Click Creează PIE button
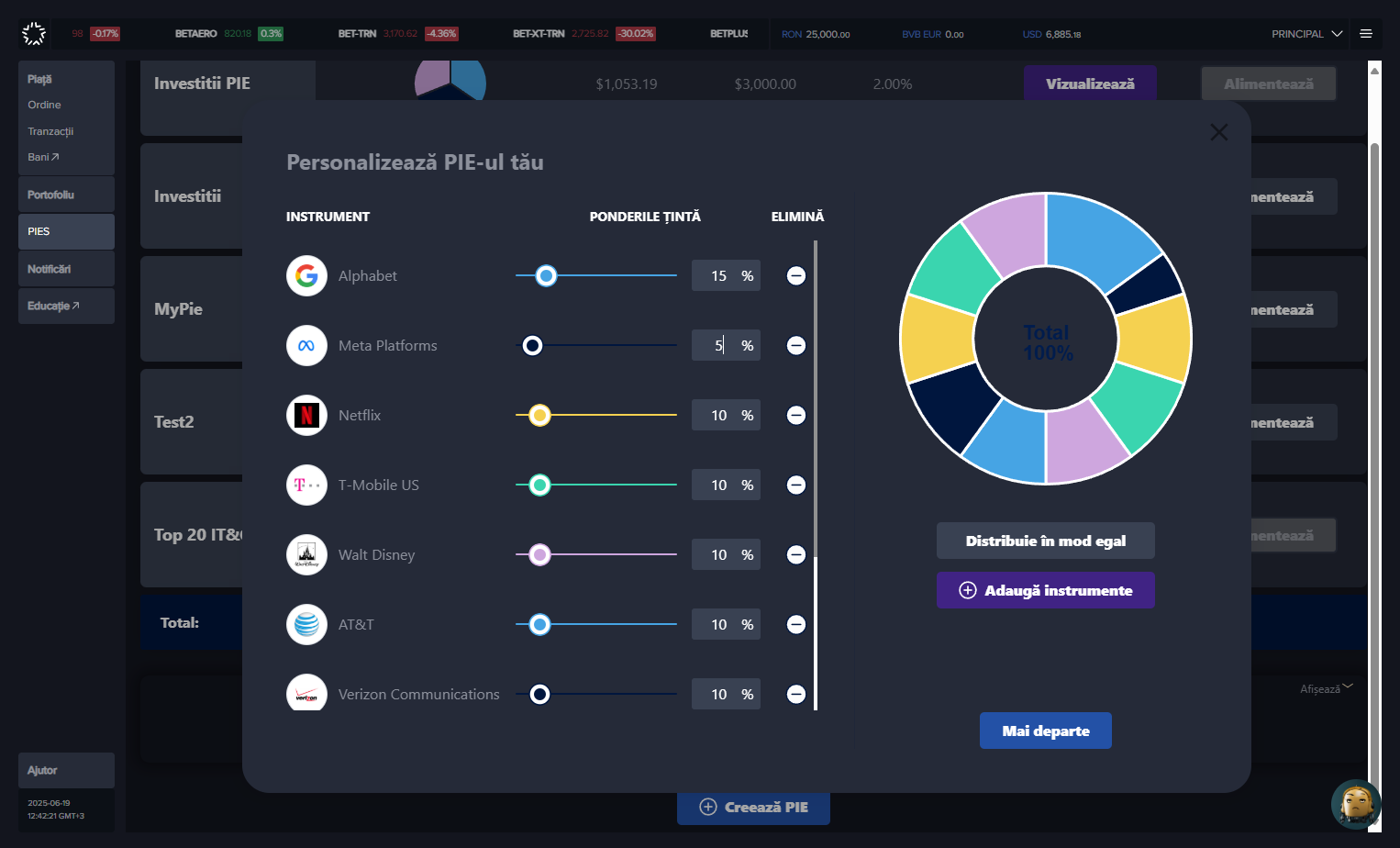 (753, 807)
